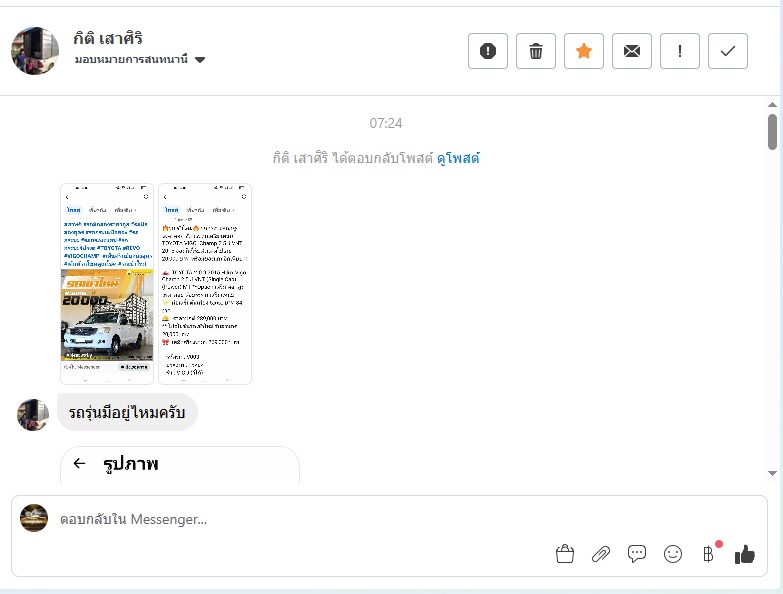
Task: Delete conversation with trash can icon
Action: point(536,51)
